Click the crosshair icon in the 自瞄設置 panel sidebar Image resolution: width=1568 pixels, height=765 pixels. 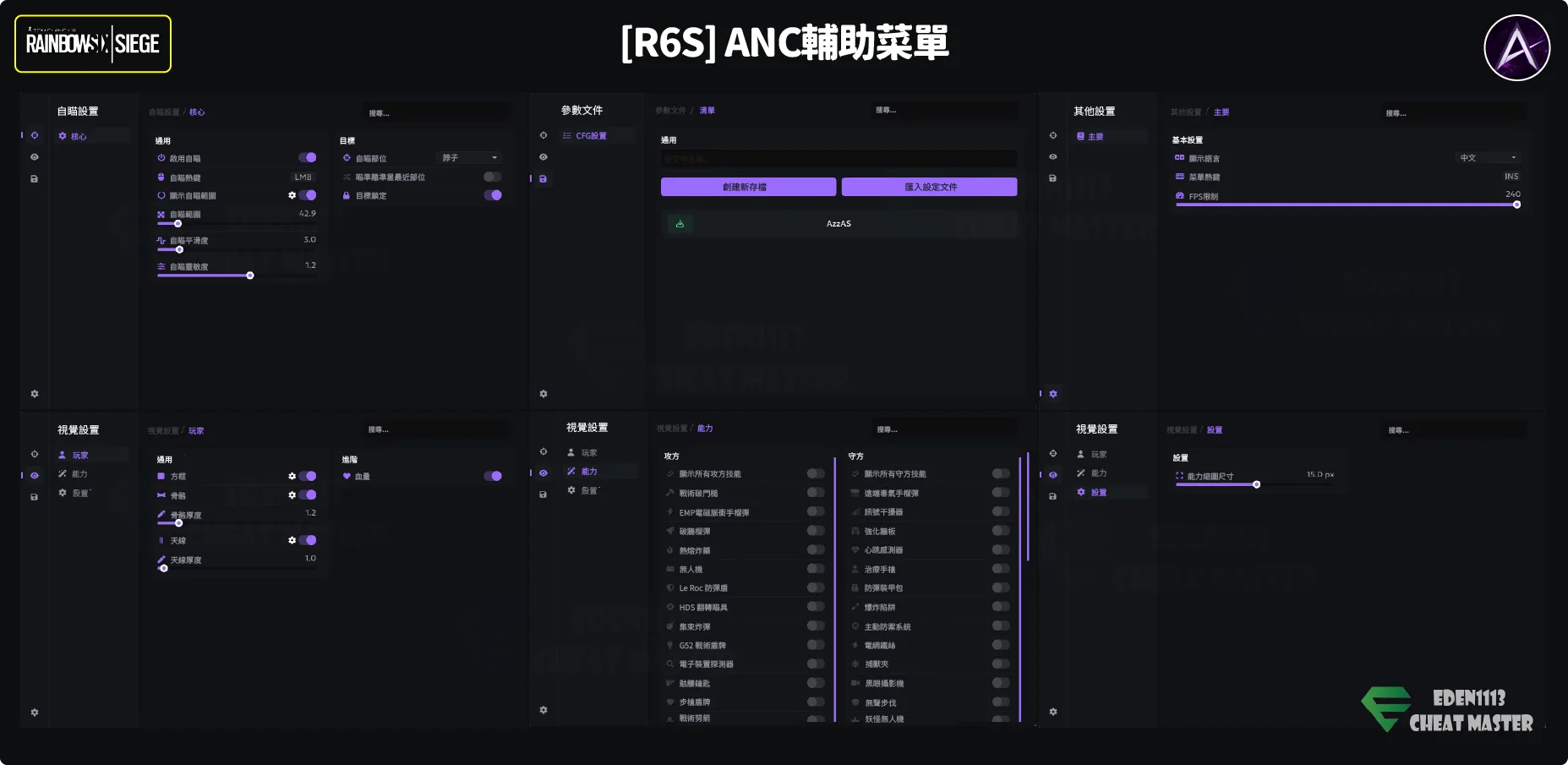(x=35, y=135)
